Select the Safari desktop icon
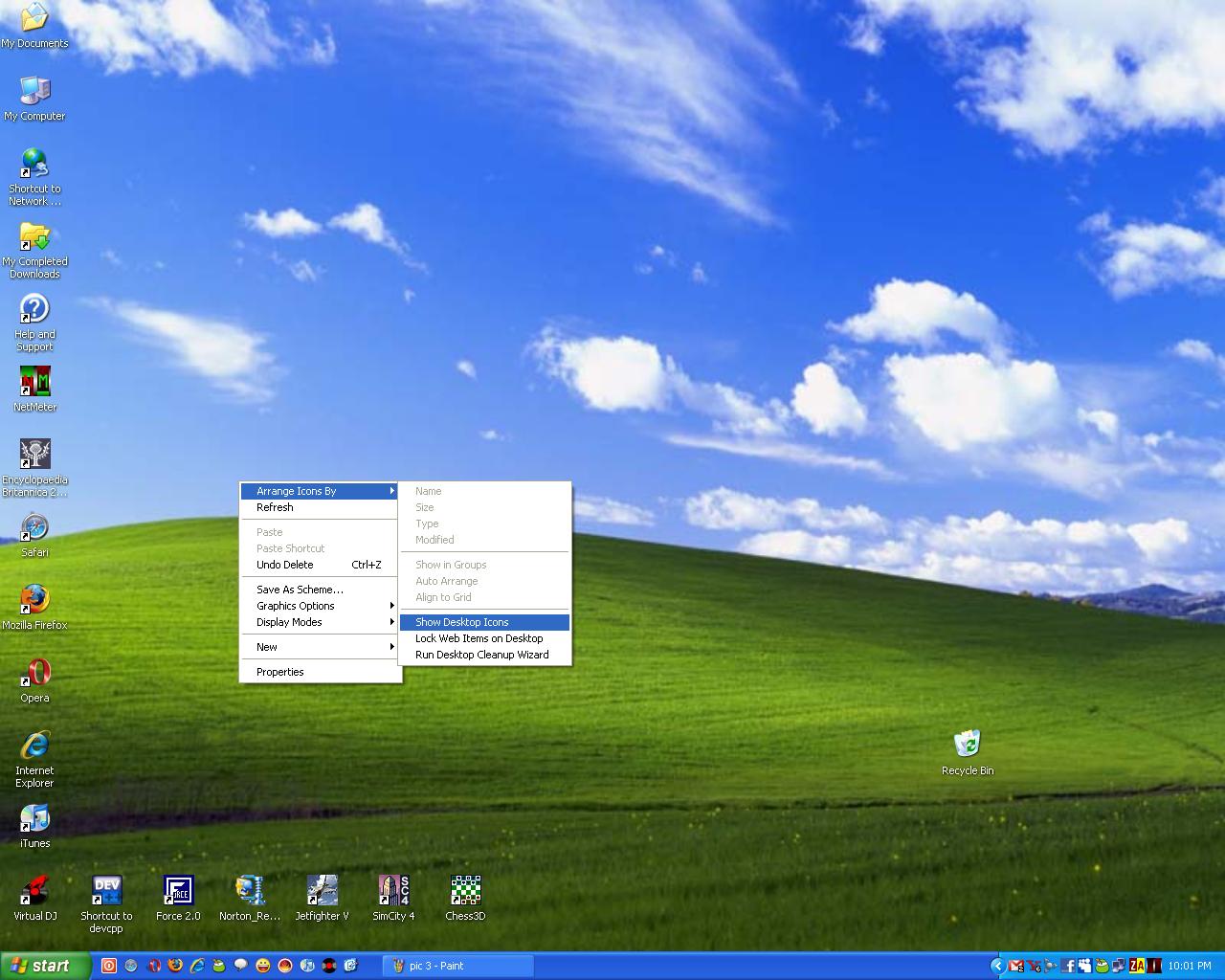This screenshot has height=980, width=1225. tap(34, 535)
